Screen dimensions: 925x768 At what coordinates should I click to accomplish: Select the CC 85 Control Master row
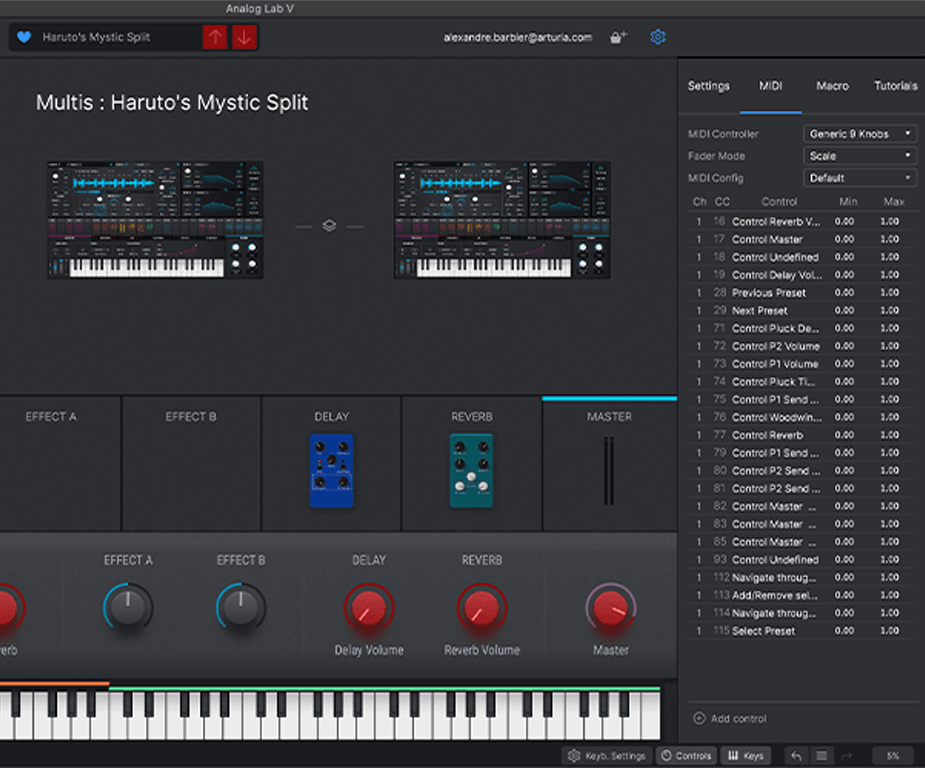(x=802, y=541)
